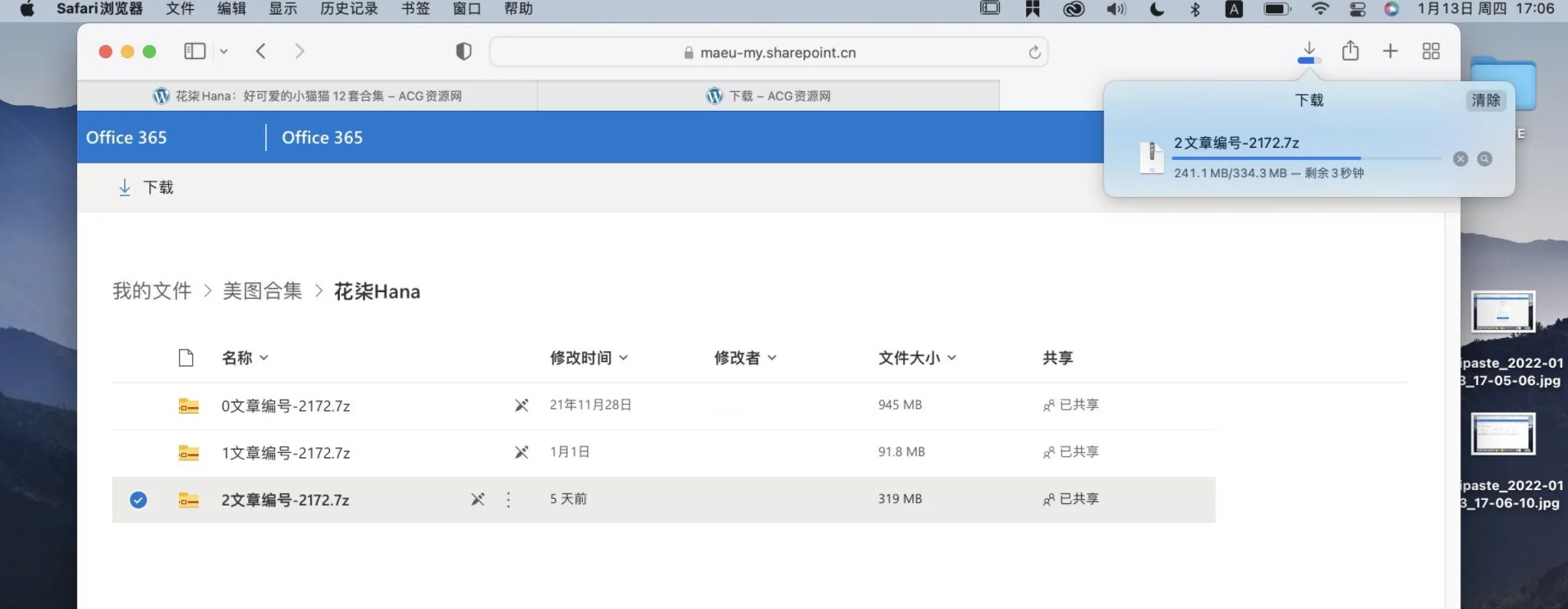Image resolution: width=1568 pixels, height=609 pixels.
Task: Click folder icon of 1文章编号-2172.7z
Action: click(x=189, y=452)
